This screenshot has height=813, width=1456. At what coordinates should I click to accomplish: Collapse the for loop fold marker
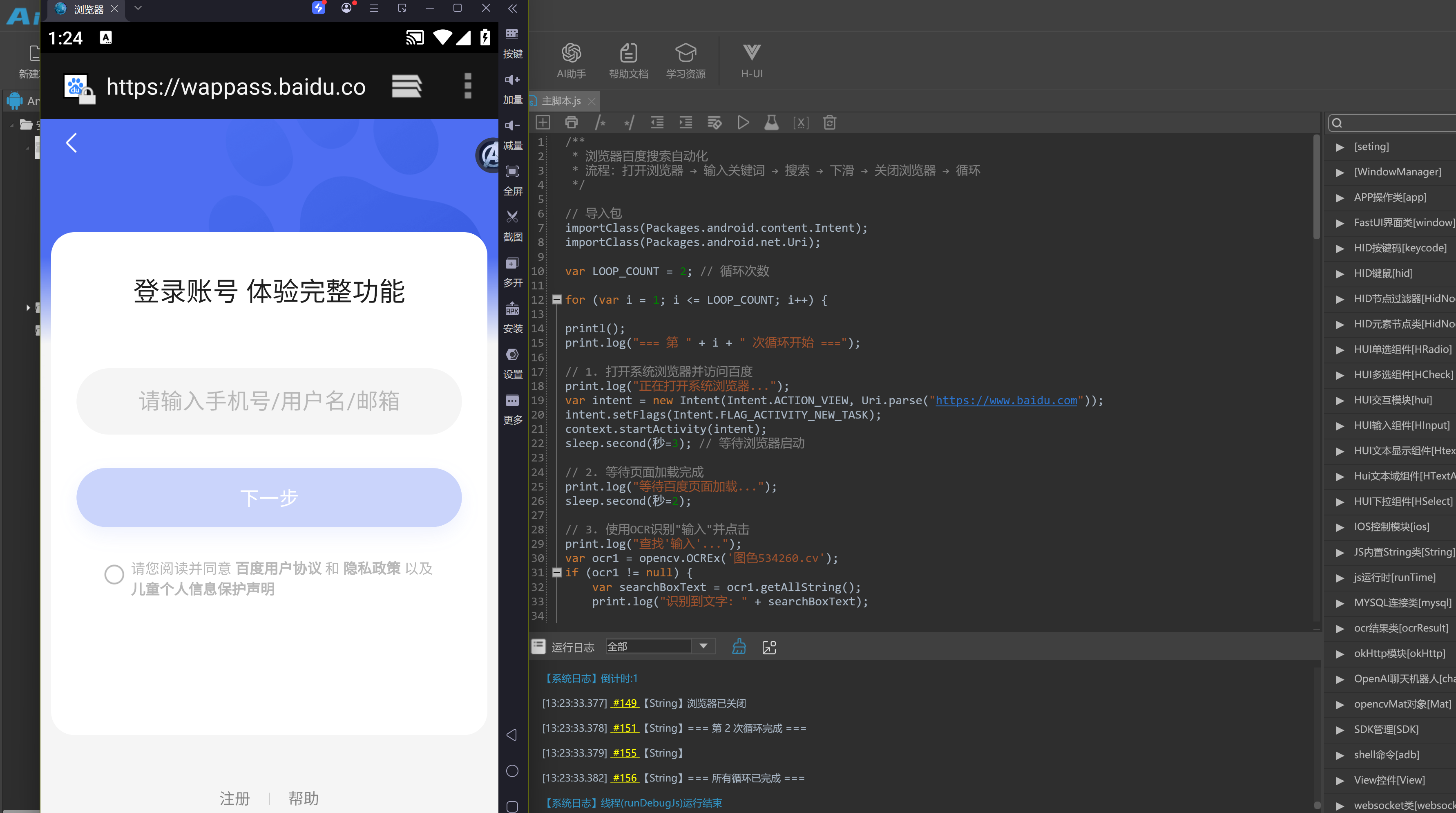point(556,300)
